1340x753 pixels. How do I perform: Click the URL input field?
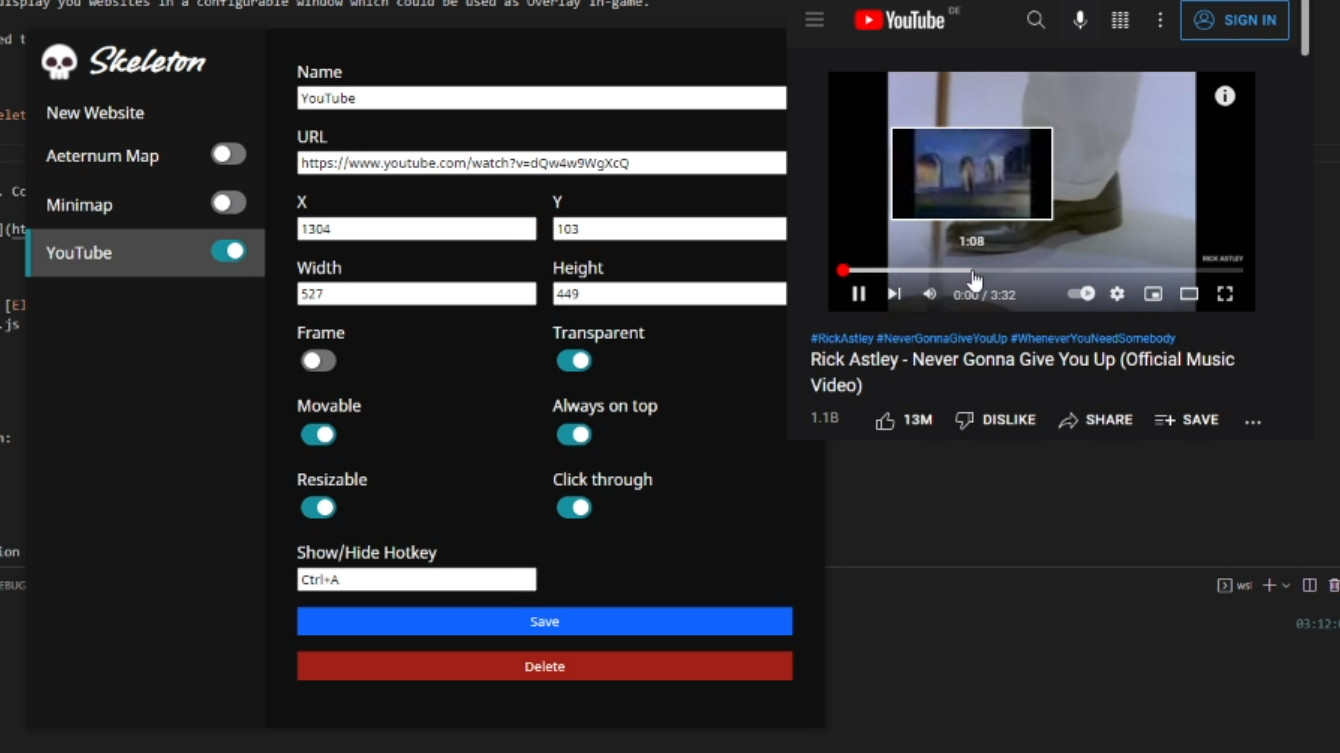(541, 163)
